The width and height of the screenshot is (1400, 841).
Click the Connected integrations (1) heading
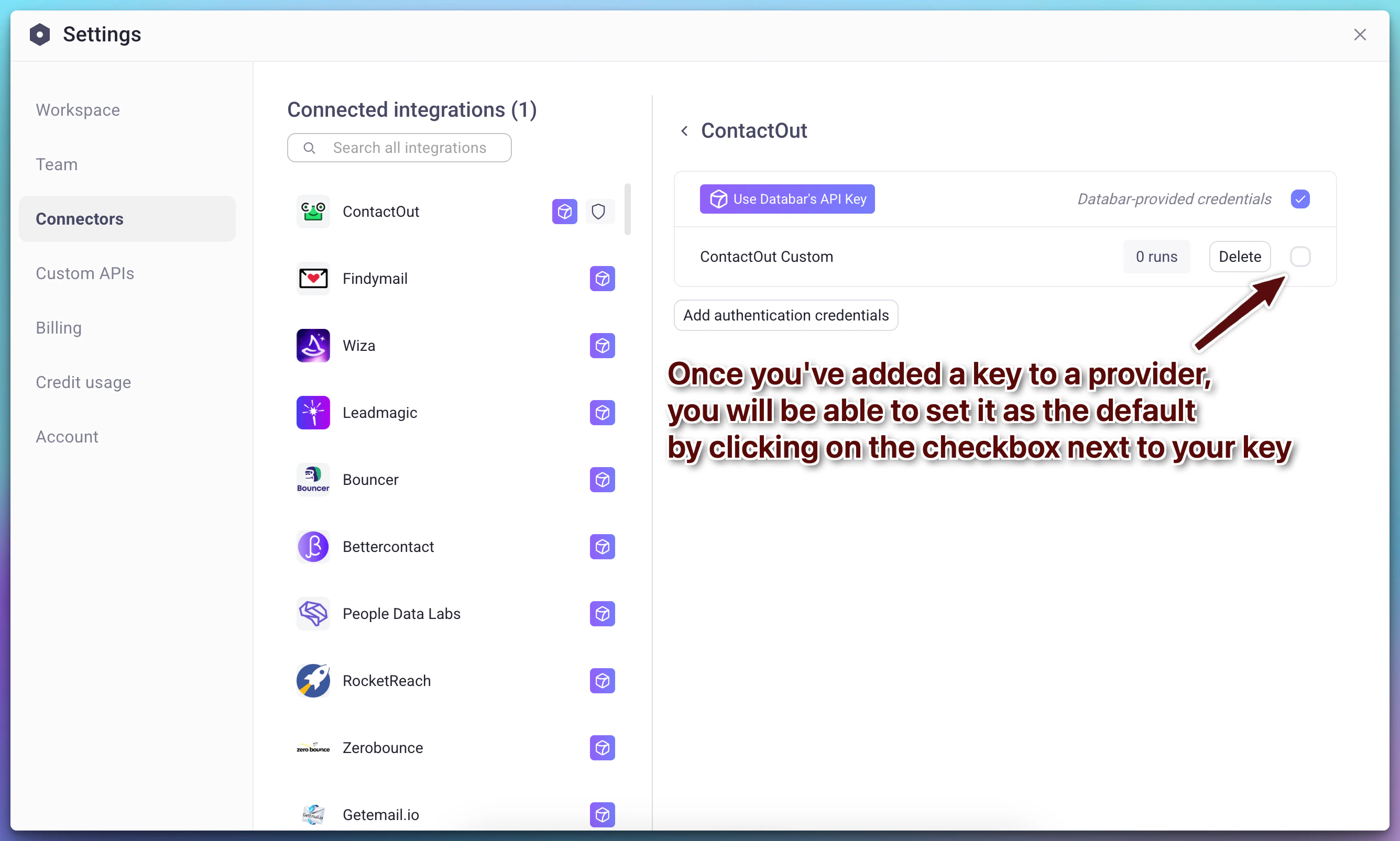coord(412,110)
